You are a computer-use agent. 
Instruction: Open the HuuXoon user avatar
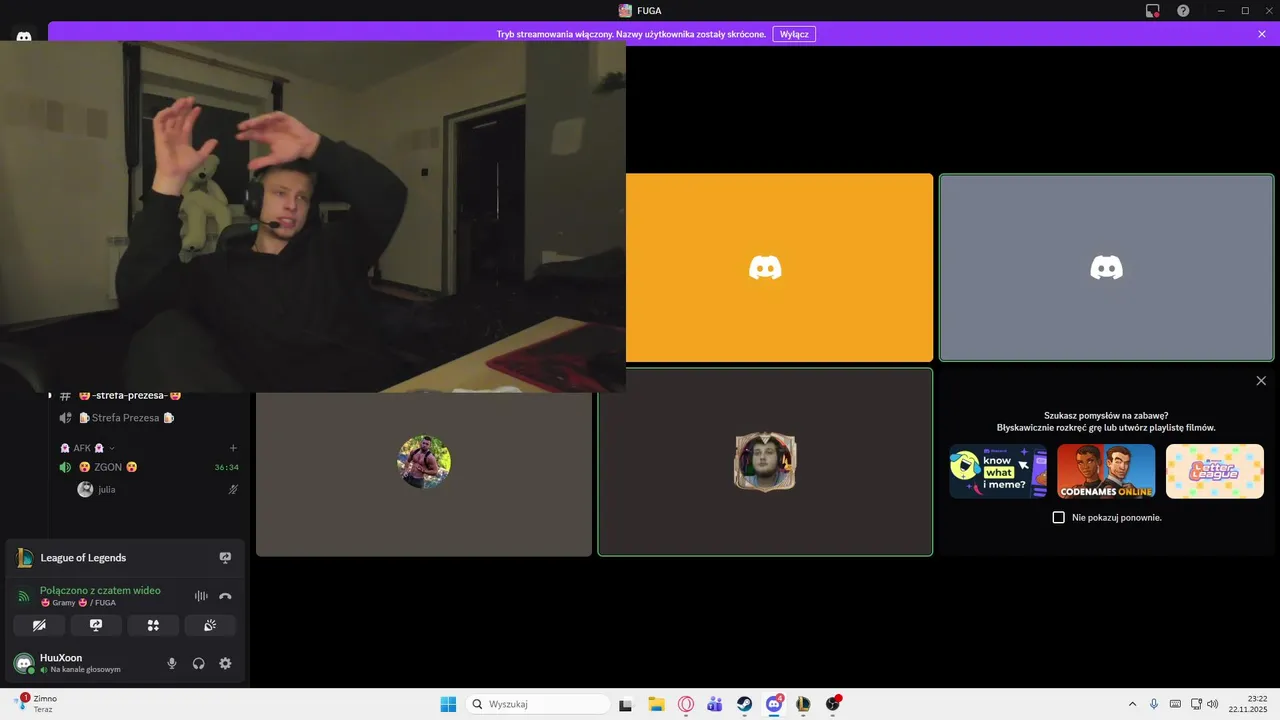click(x=24, y=663)
